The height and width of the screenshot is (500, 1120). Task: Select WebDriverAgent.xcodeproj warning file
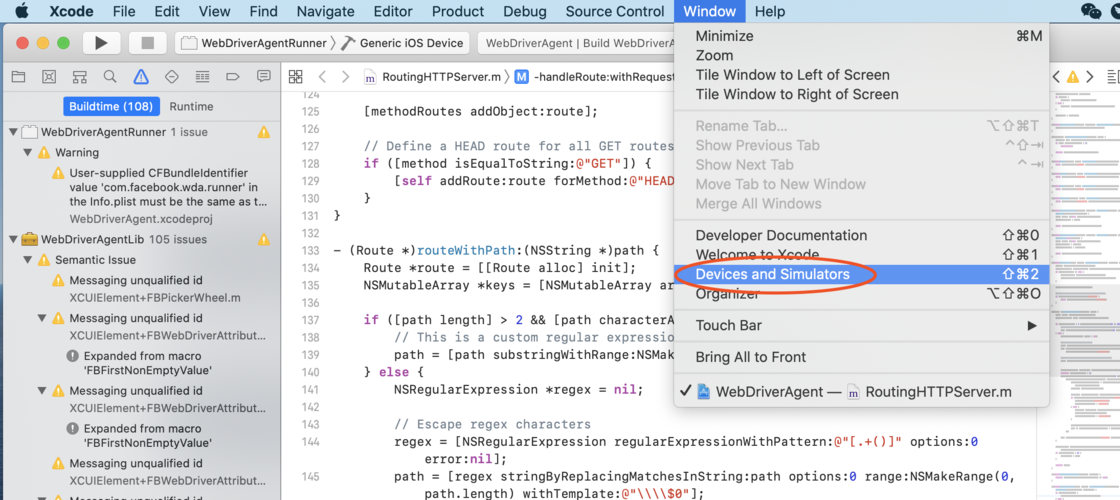(x=141, y=219)
